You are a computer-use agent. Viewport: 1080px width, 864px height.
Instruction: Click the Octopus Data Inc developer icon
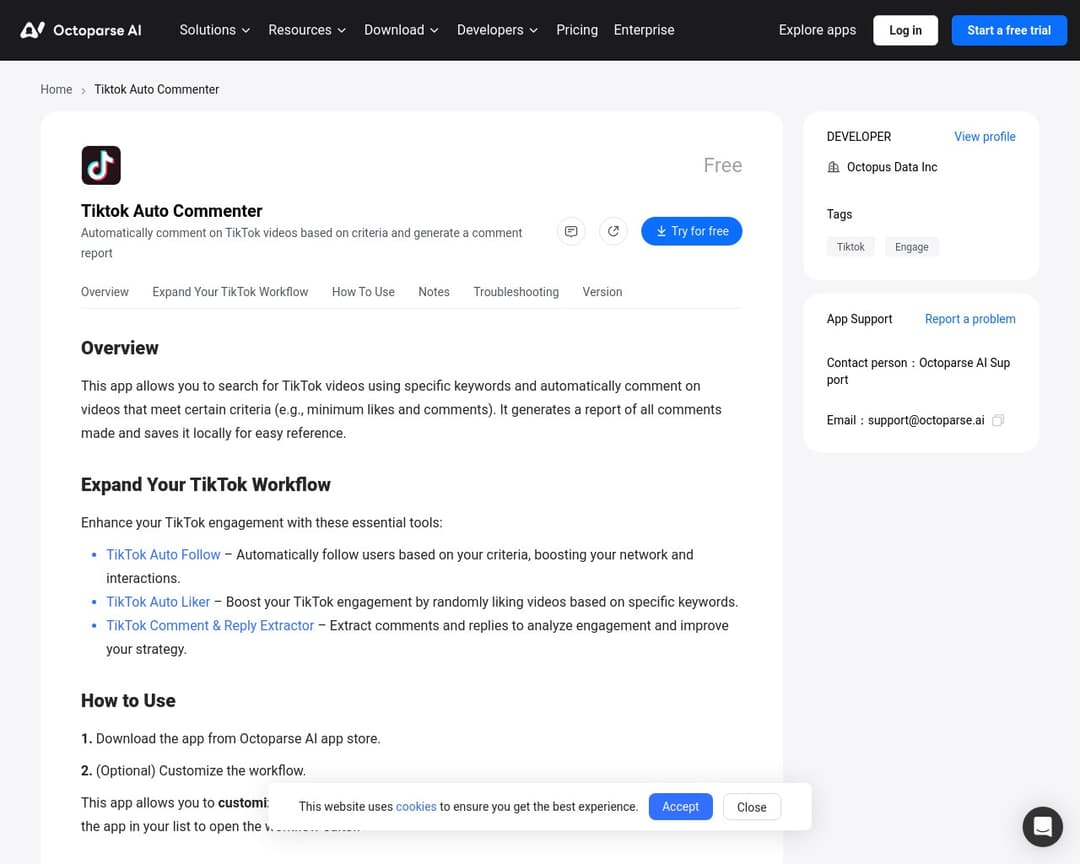(834, 168)
